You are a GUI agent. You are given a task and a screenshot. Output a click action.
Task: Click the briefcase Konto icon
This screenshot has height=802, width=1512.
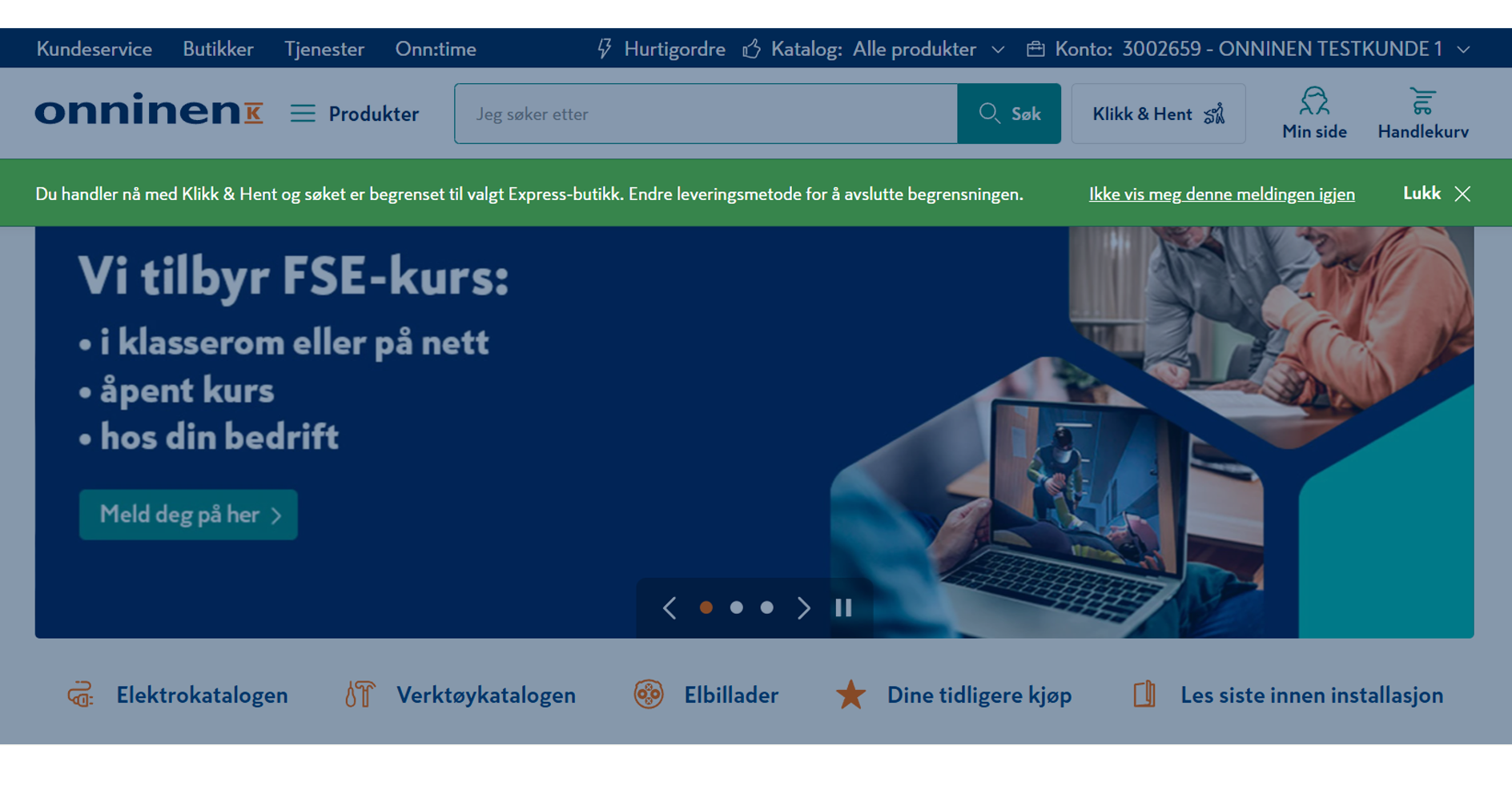[1035, 49]
